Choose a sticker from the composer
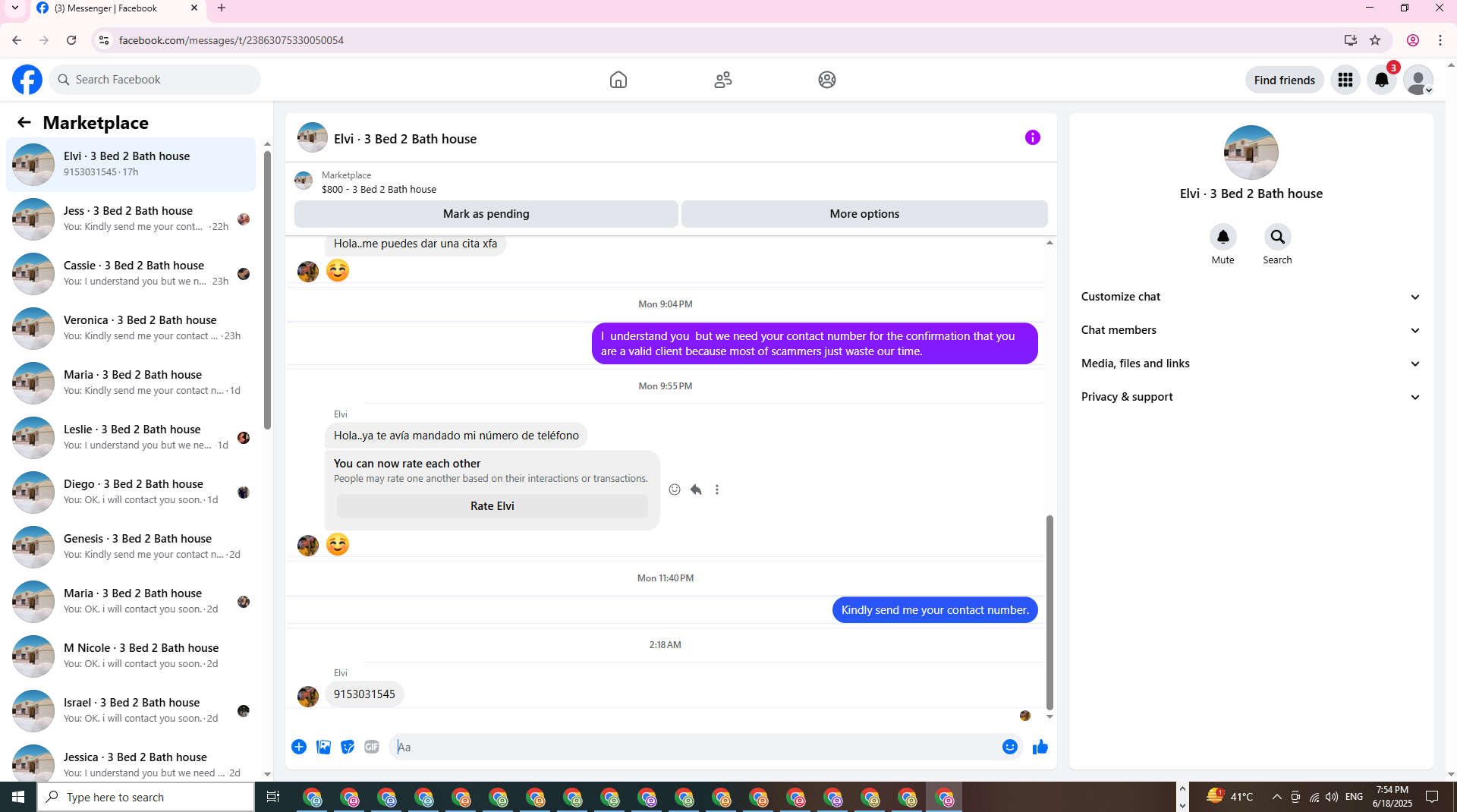The height and width of the screenshot is (812, 1457). [348, 747]
